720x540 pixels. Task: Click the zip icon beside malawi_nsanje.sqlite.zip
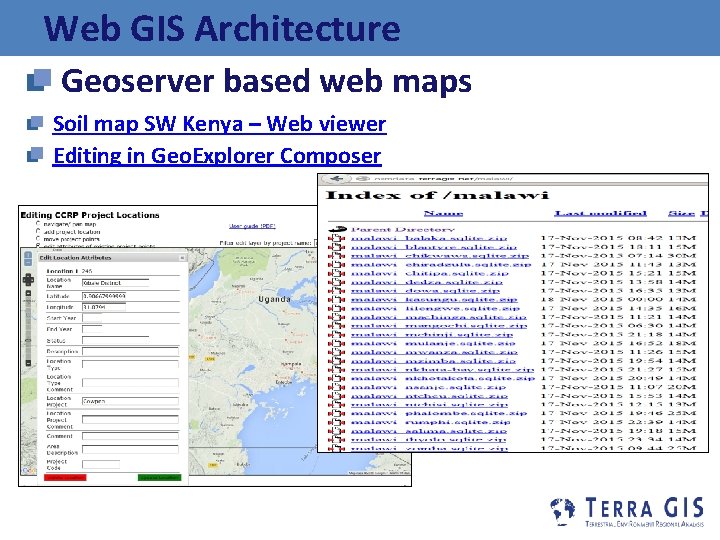(337, 387)
